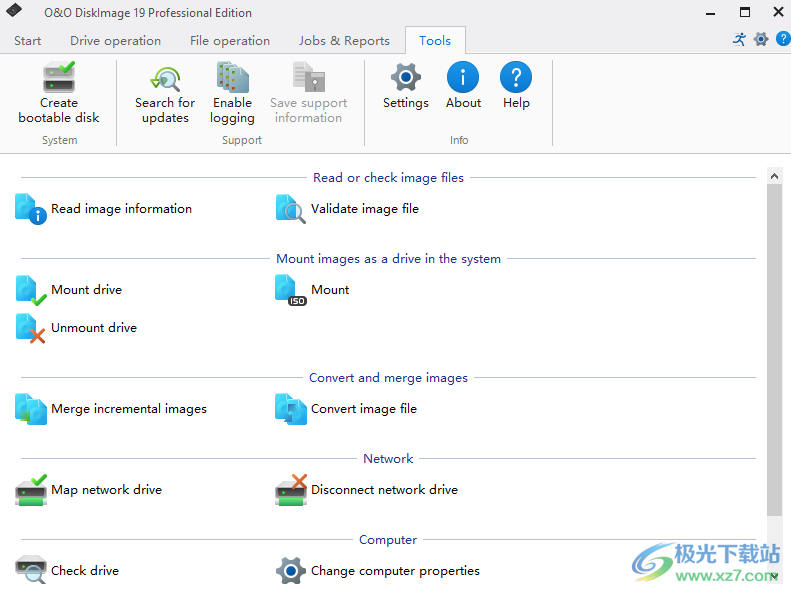Screen dimensions: 791x592
Task: Click the Check drive icon
Action: coord(31,570)
